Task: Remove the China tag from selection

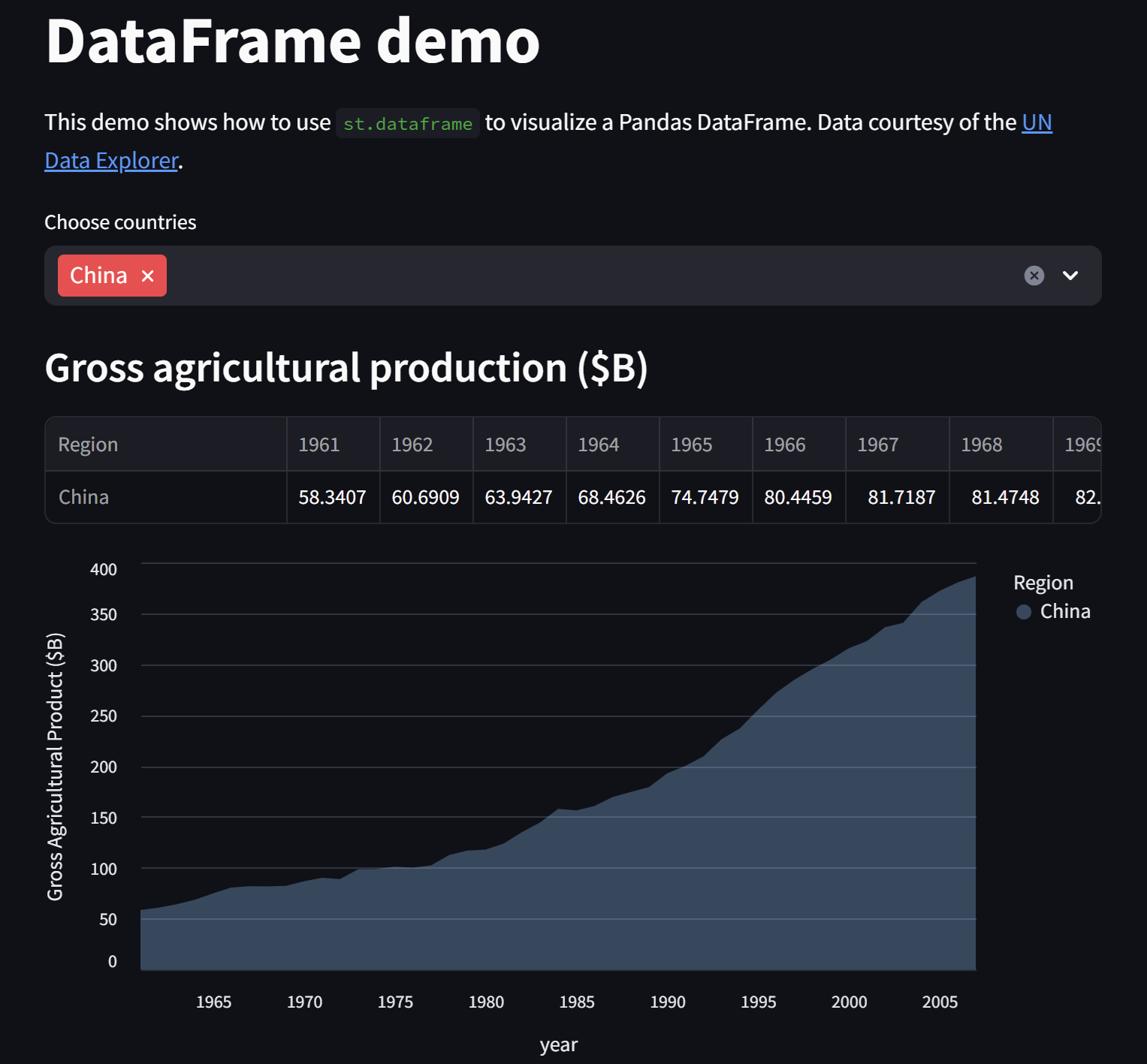Action: (148, 276)
